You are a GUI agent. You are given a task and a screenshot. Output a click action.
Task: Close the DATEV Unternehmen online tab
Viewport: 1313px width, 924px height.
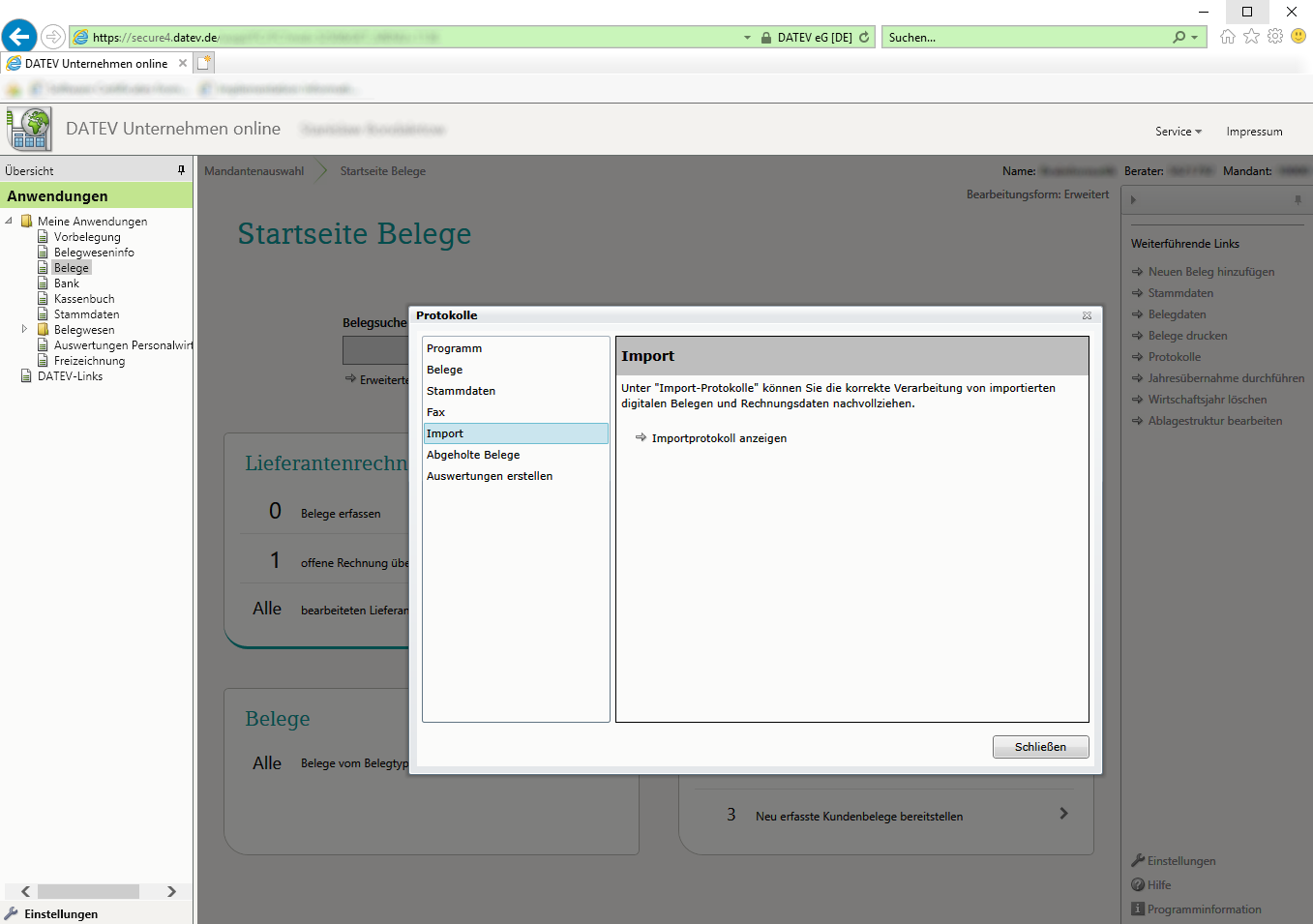tap(183, 63)
